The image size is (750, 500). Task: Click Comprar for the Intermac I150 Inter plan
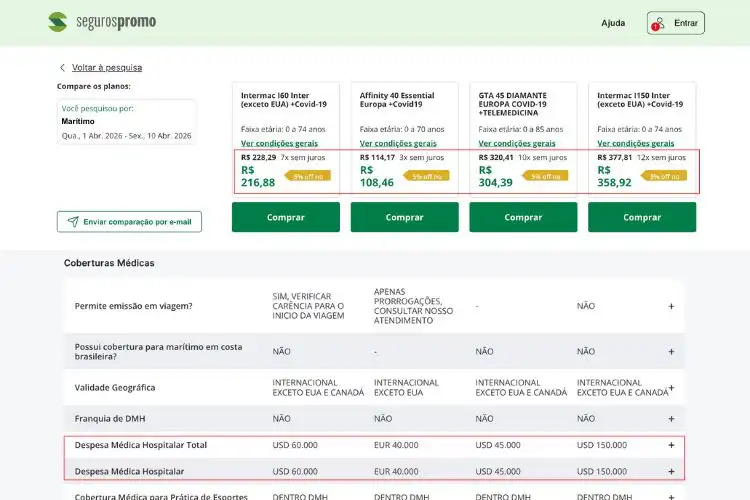(x=642, y=217)
